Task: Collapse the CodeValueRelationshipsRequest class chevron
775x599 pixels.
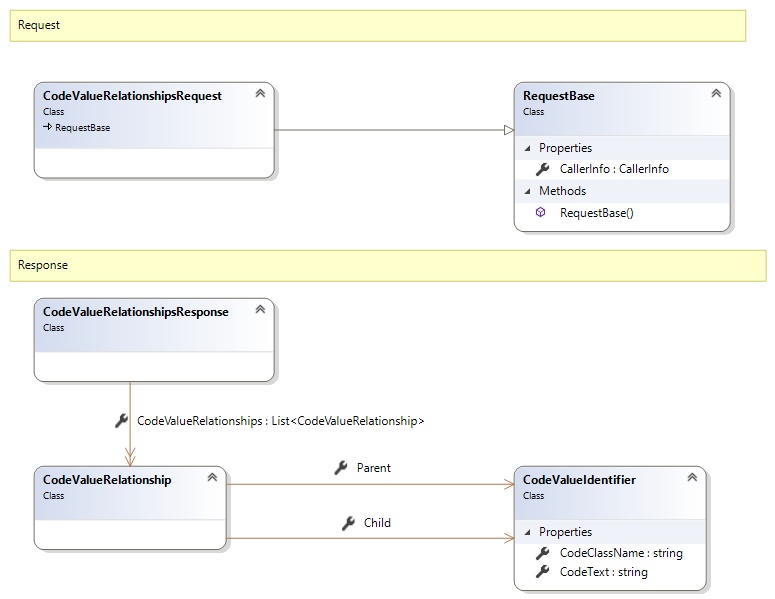Action: point(260,94)
